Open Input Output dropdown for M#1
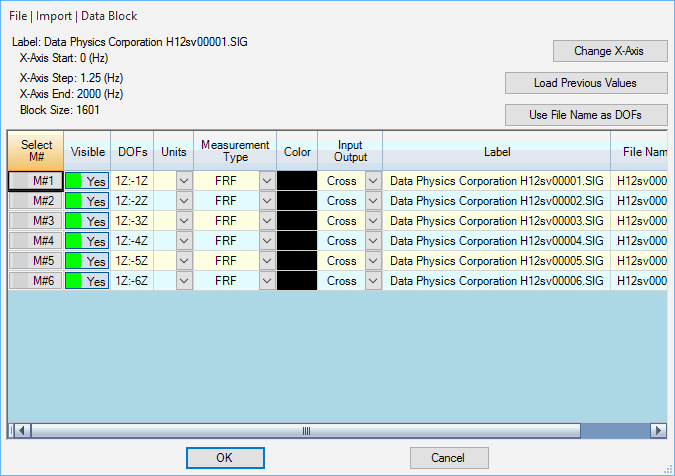The height and width of the screenshot is (476, 675). (373, 181)
